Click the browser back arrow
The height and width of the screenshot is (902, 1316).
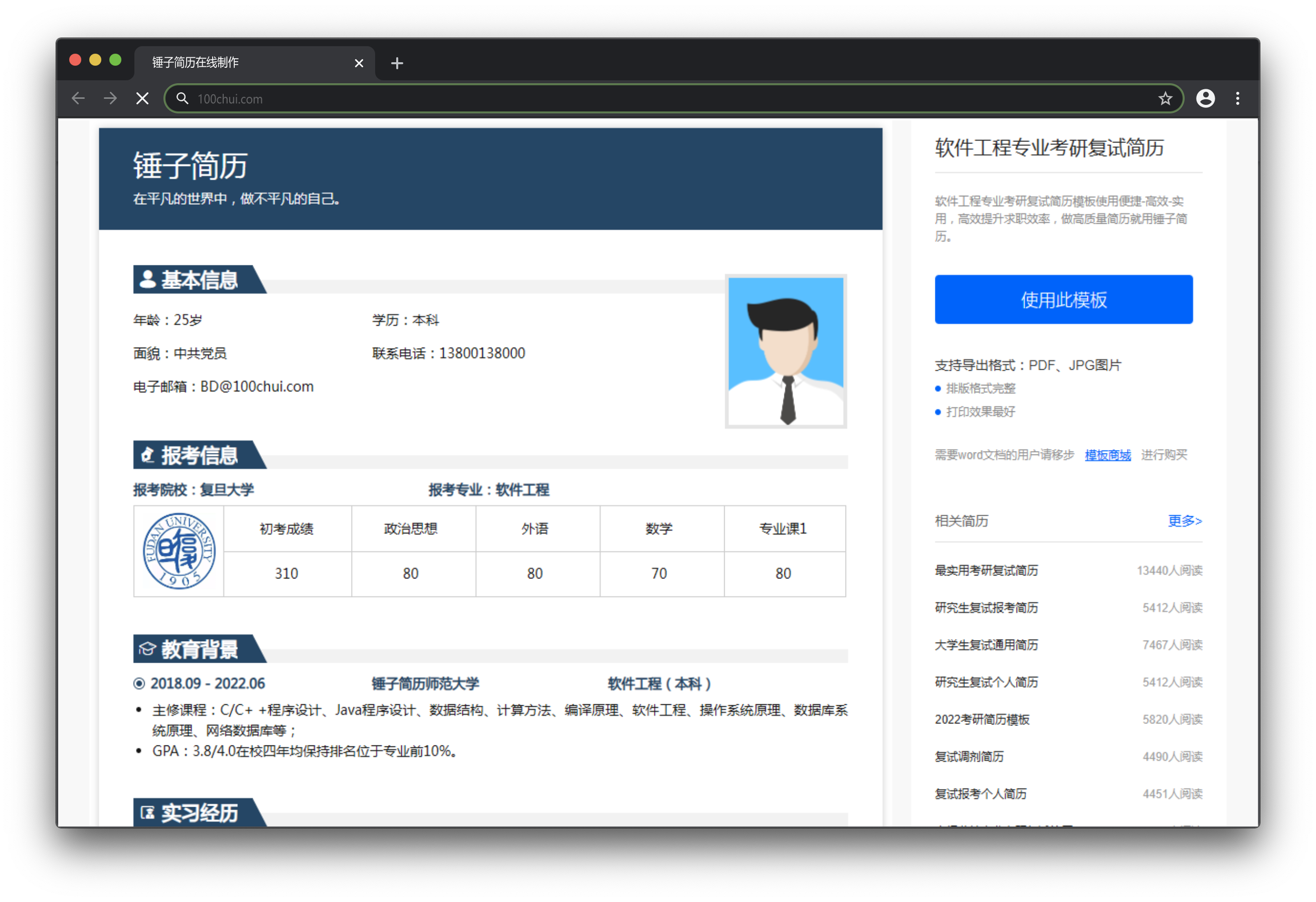78,99
